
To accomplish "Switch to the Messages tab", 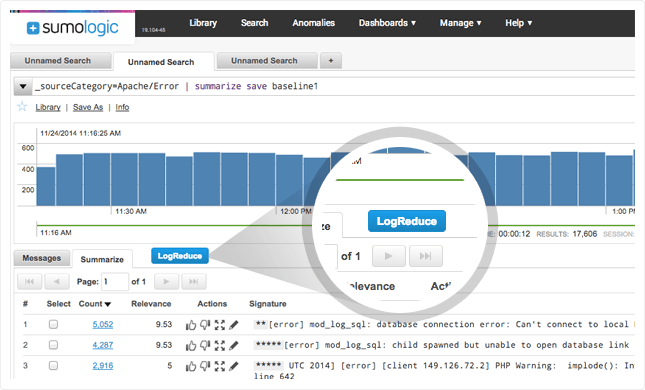I will click(x=42, y=258).
